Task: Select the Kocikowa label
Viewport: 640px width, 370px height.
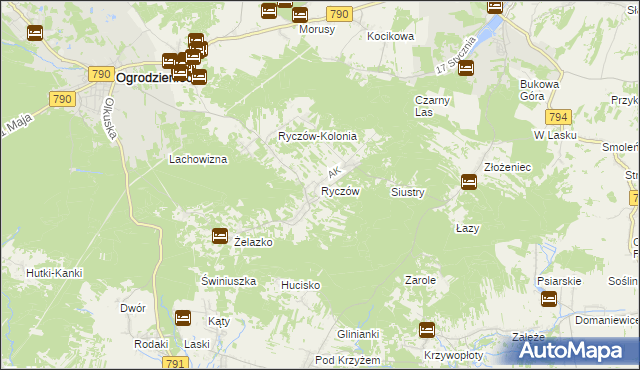Action: pyautogui.click(x=391, y=36)
